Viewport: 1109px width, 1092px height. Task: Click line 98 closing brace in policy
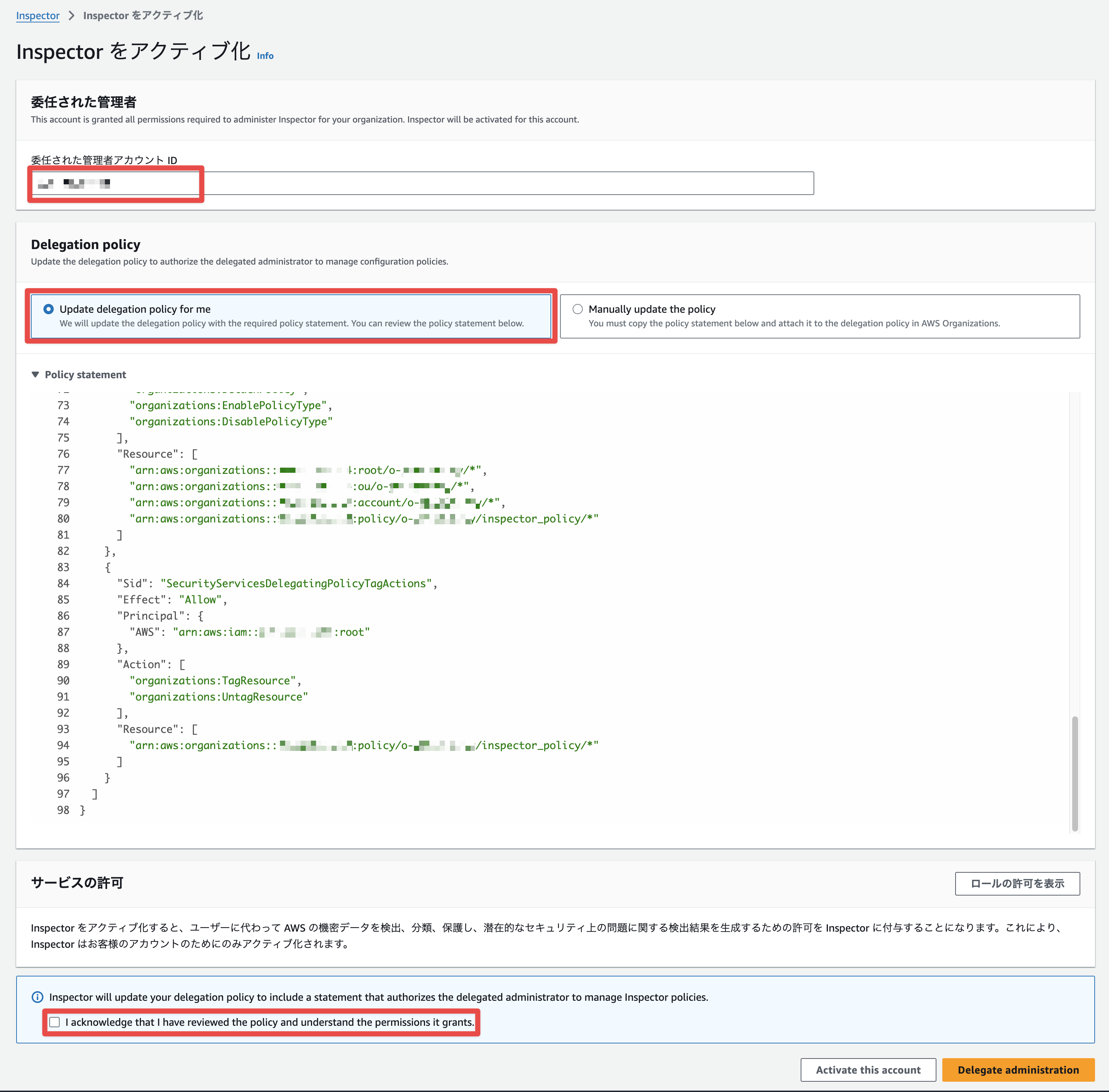(x=82, y=810)
